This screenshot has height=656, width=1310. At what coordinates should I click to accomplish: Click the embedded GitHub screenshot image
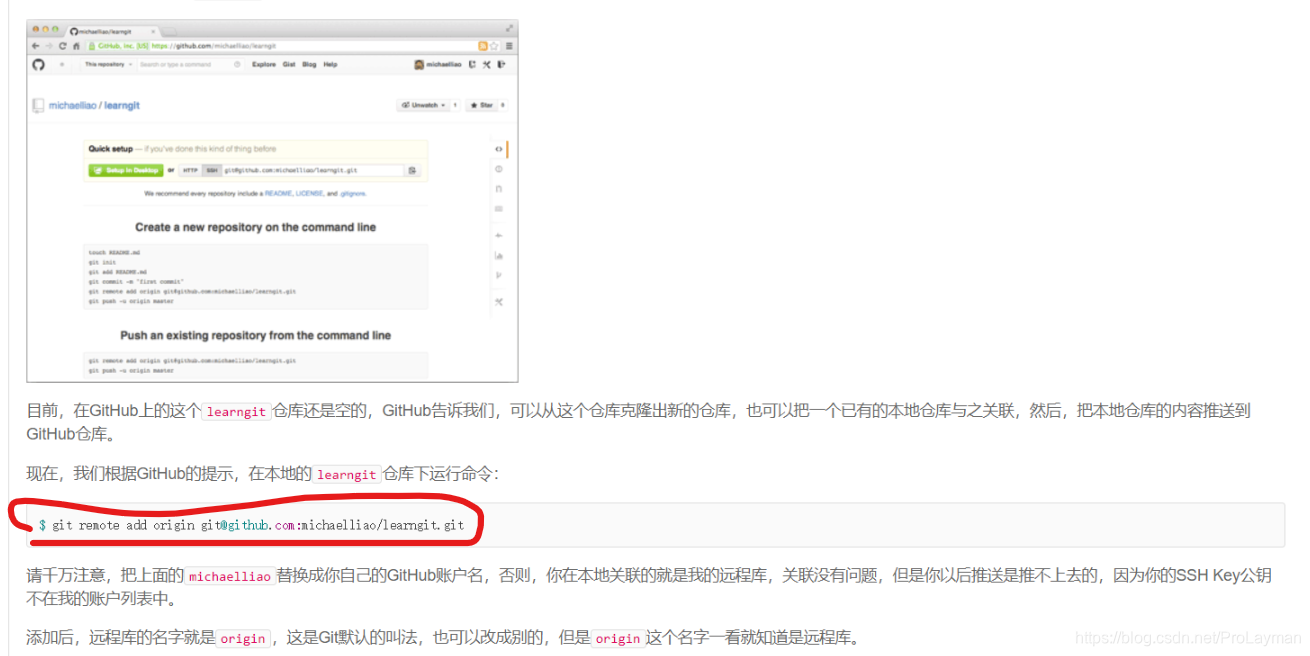click(272, 200)
